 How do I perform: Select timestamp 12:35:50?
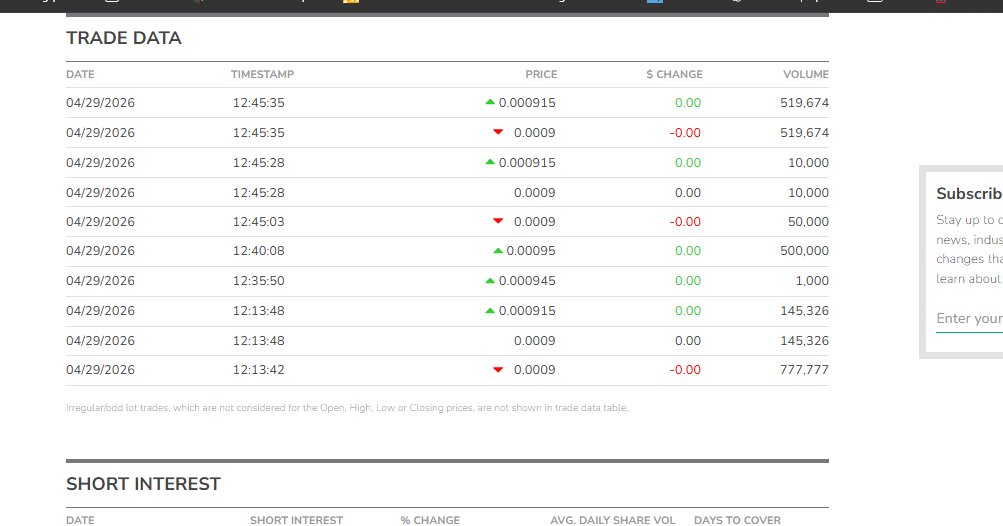[258, 281]
